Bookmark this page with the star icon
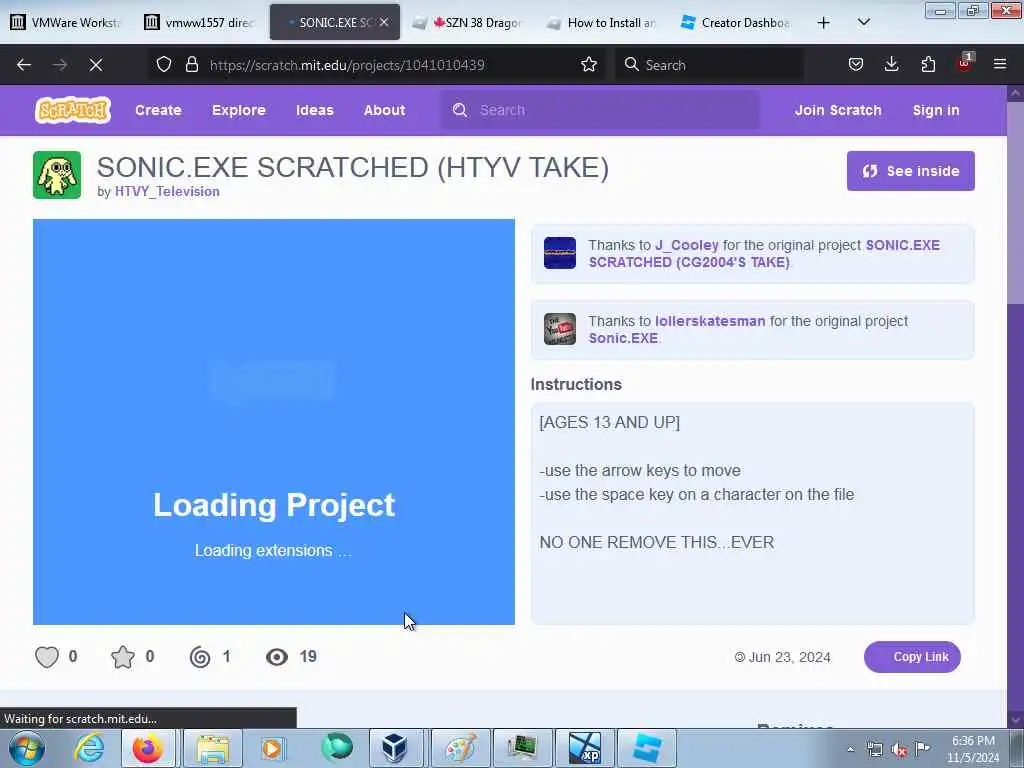1024x768 pixels. tap(589, 64)
